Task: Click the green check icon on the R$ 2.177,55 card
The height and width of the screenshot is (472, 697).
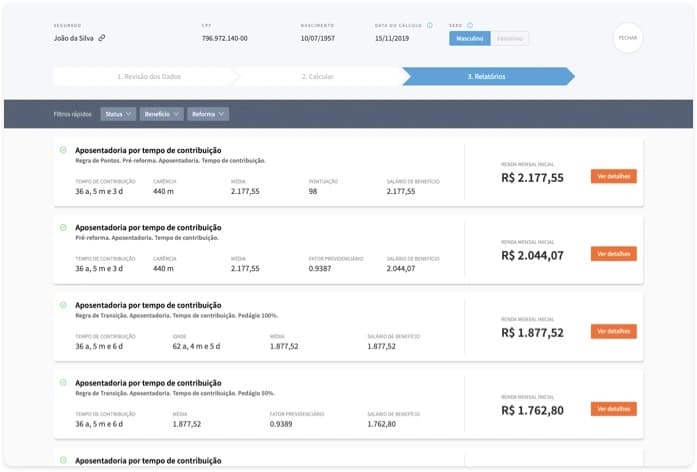Action: tap(63, 150)
